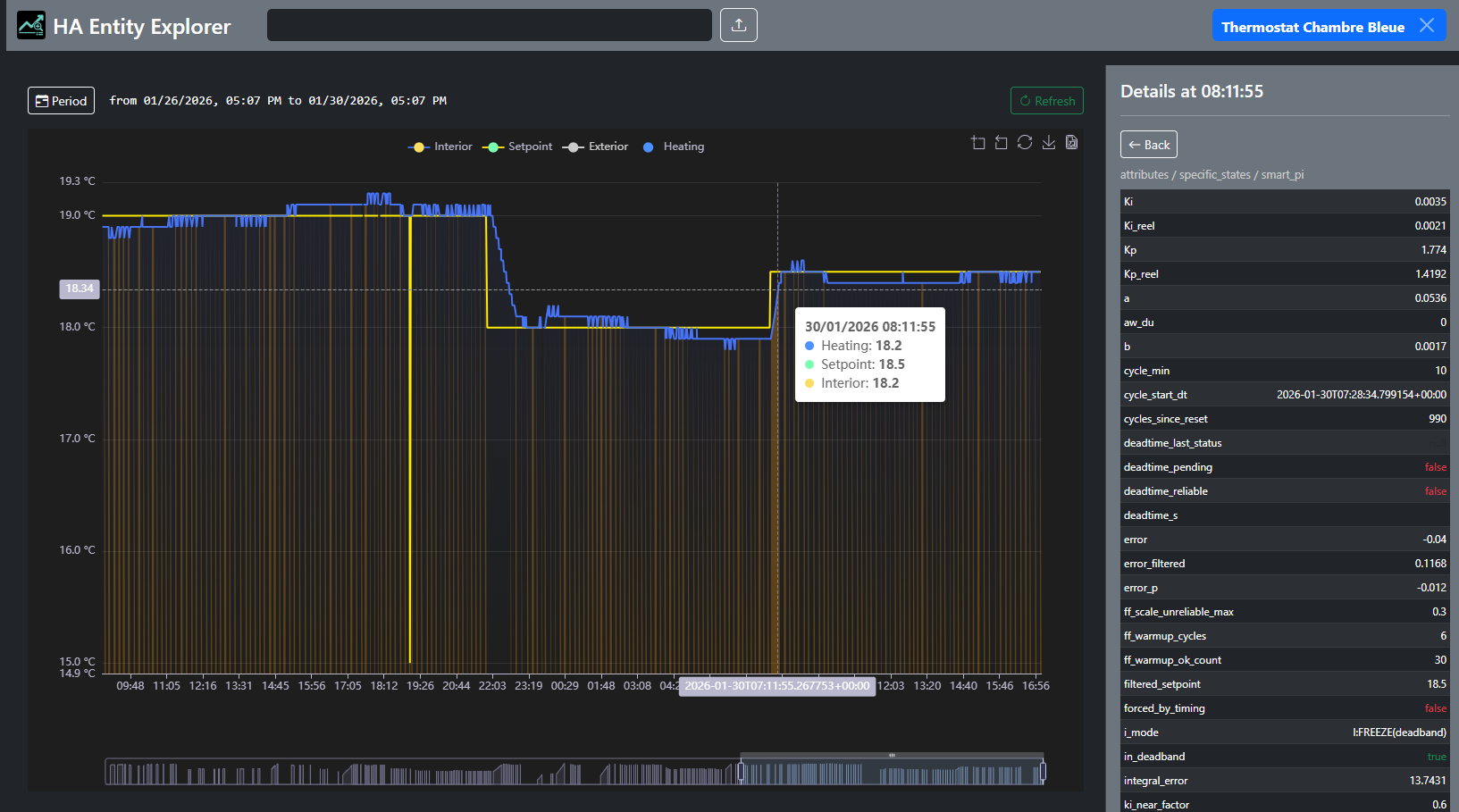The image size is (1459, 812).
Task: Download the chart as an image
Action: [x=1049, y=143]
